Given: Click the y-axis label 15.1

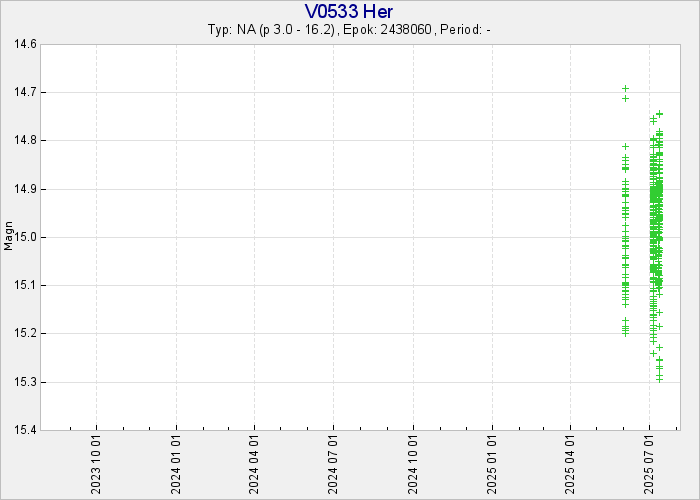Looking at the screenshot, I should [25, 285].
